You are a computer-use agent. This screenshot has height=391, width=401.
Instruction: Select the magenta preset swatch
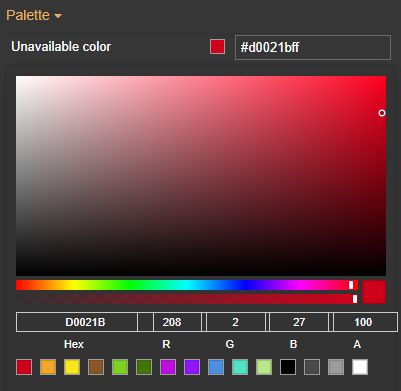tap(168, 367)
